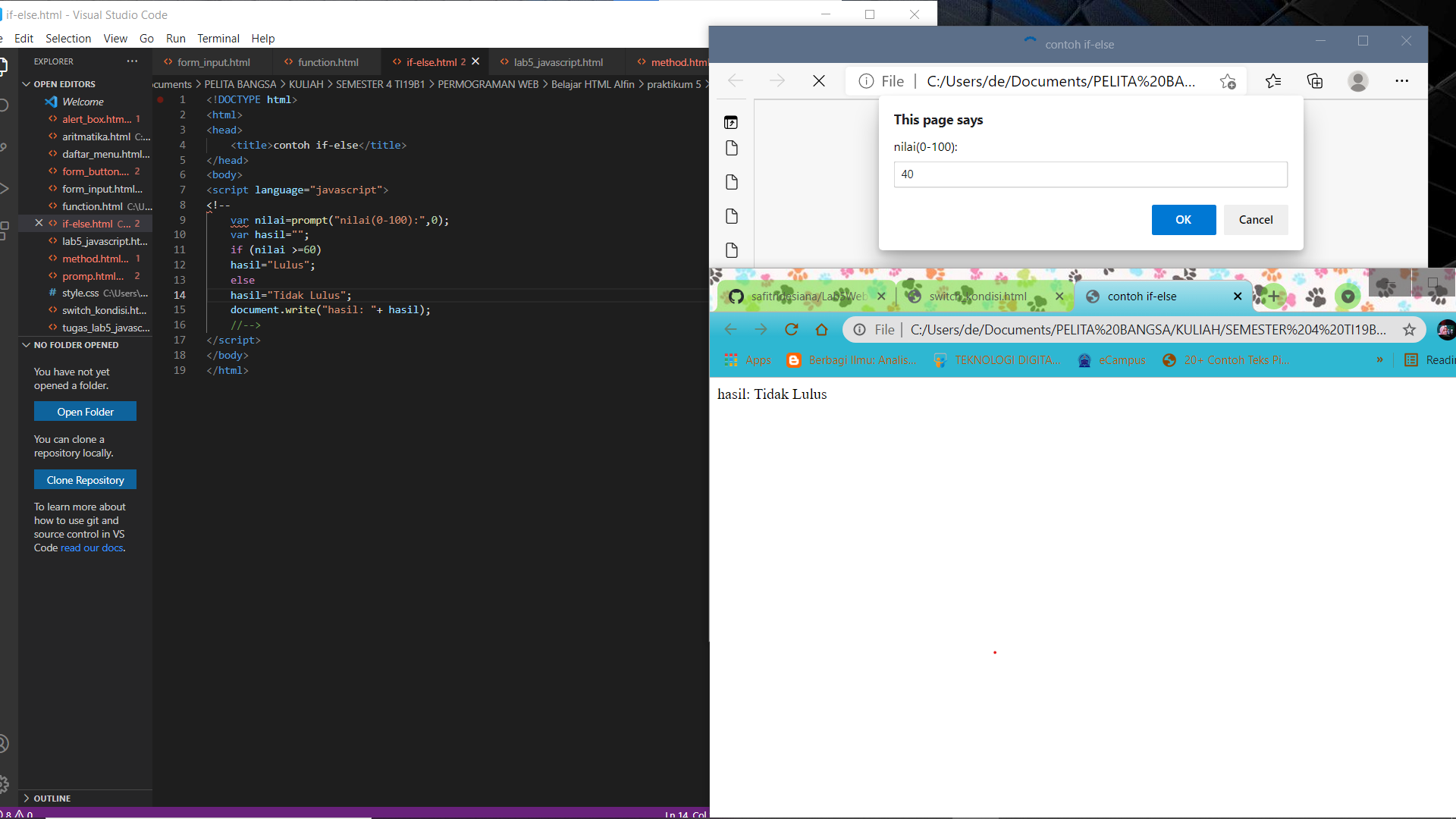Click the Edge profile avatar icon
1456x819 pixels.
pyautogui.click(x=1358, y=81)
